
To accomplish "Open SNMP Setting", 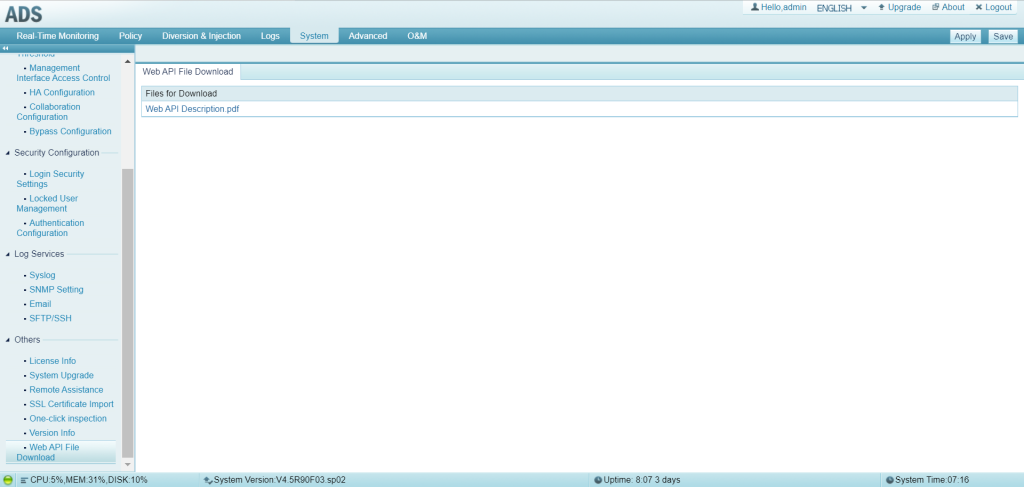I will (x=56, y=290).
